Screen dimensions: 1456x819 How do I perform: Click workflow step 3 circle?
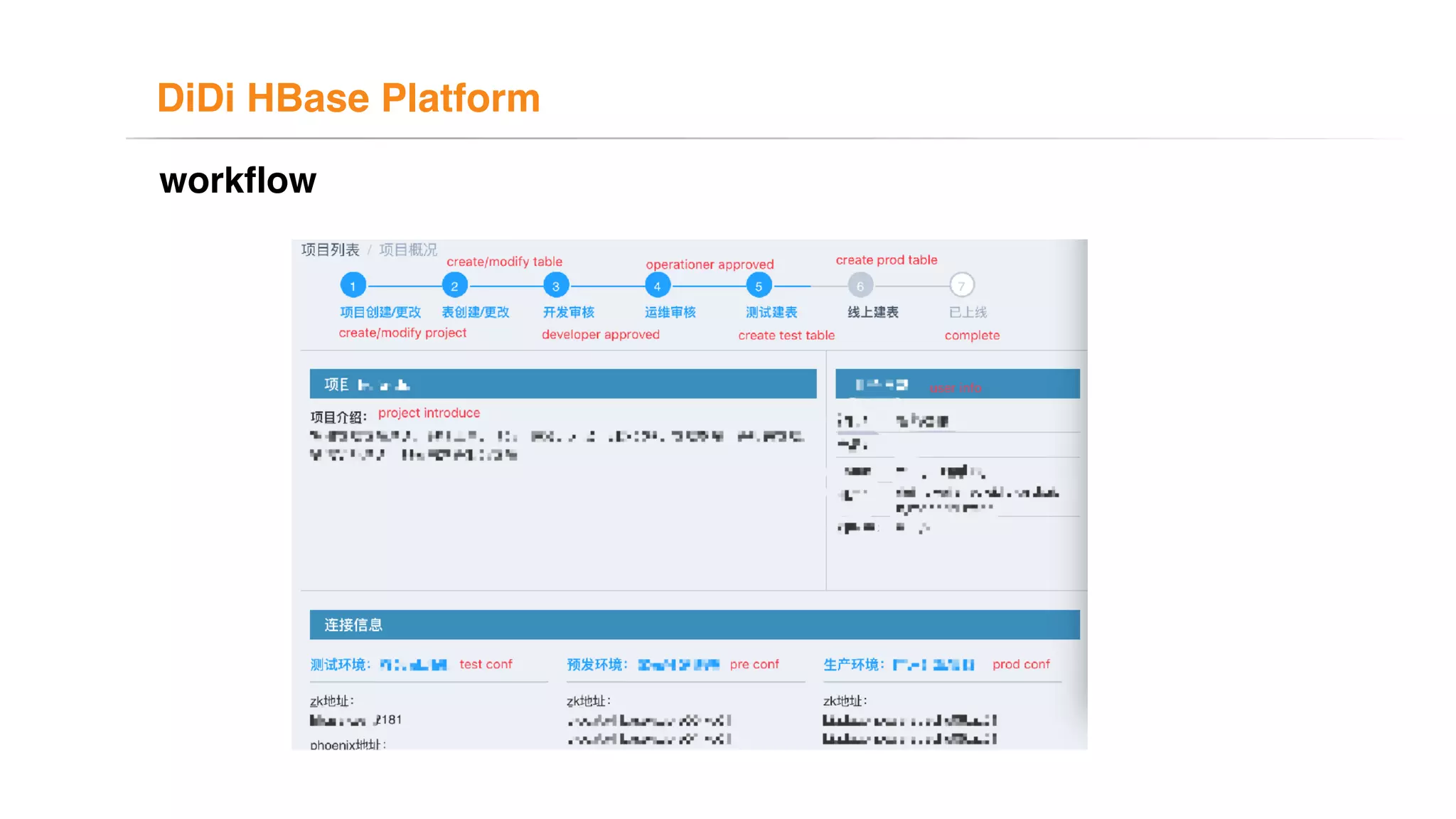(x=556, y=286)
